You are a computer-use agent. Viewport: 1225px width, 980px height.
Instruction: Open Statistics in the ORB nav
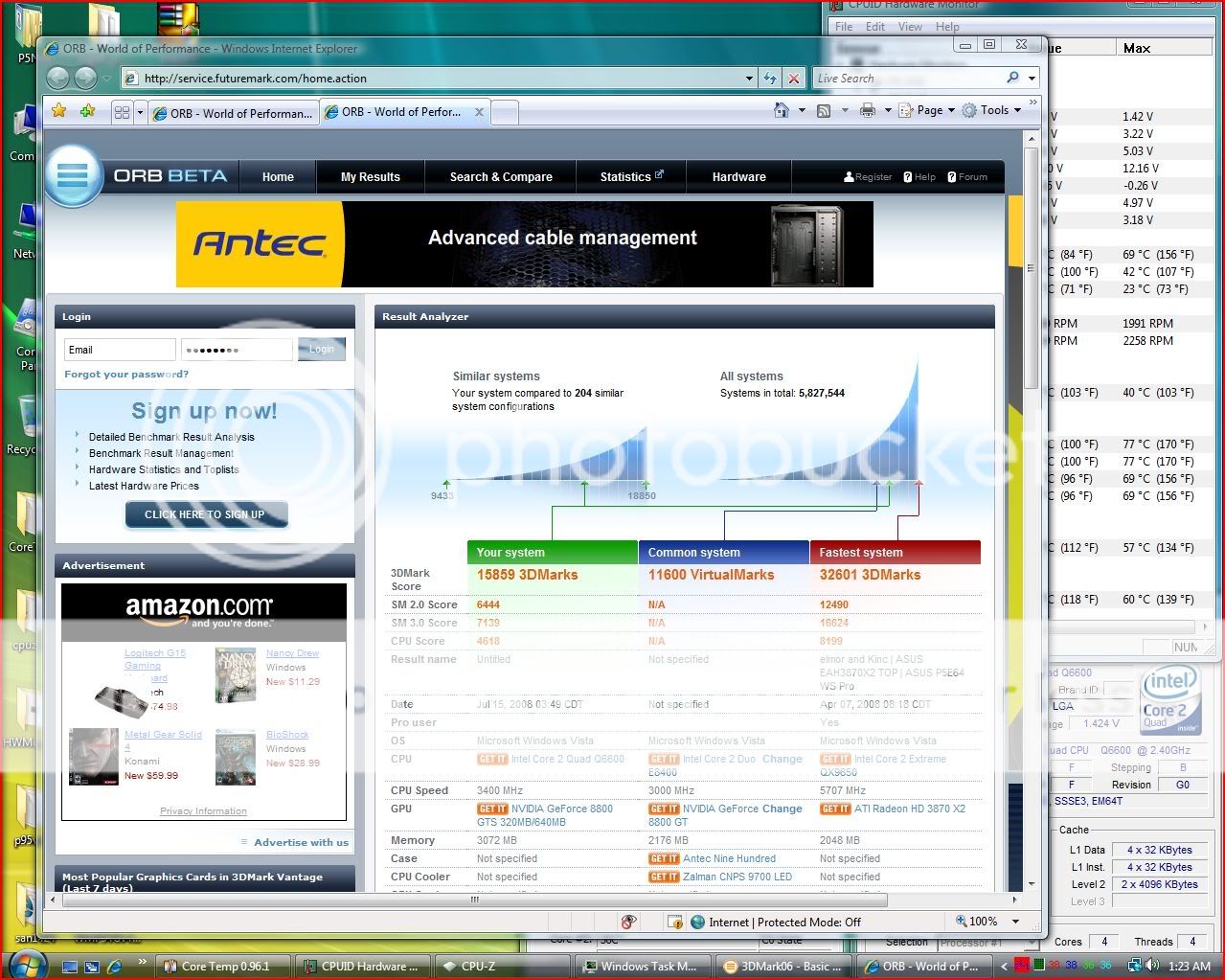click(x=631, y=176)
